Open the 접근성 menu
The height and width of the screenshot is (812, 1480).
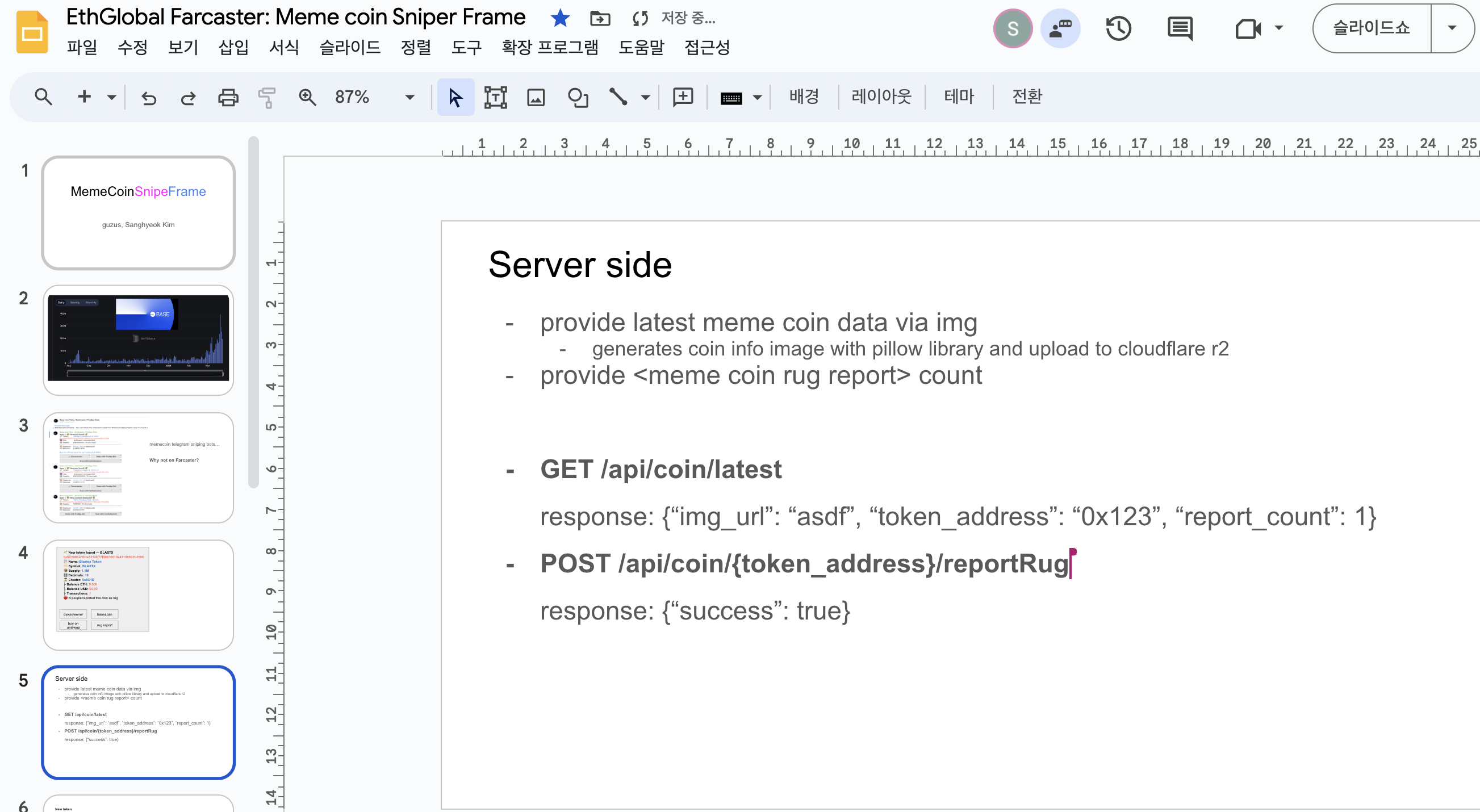[707, 47]
